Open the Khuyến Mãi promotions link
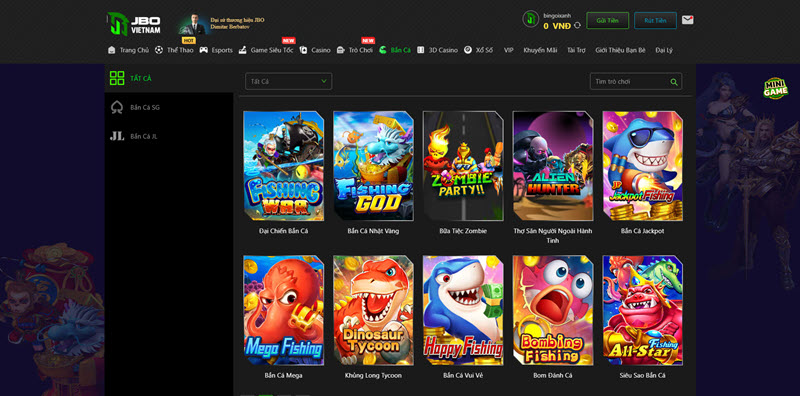The width and height of the screenshot is (800, 396). [540, 50]
